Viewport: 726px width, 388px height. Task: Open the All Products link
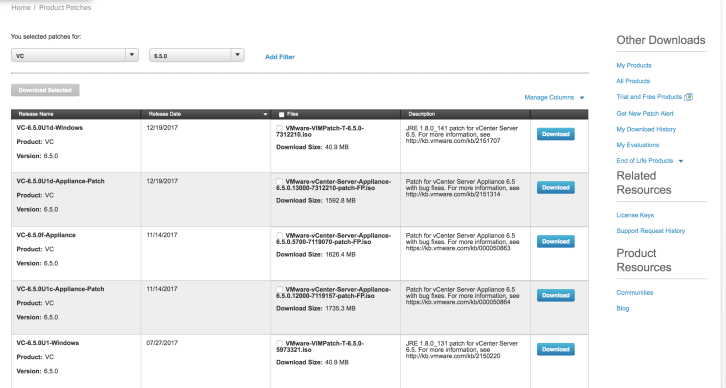[x=633, y=81]
